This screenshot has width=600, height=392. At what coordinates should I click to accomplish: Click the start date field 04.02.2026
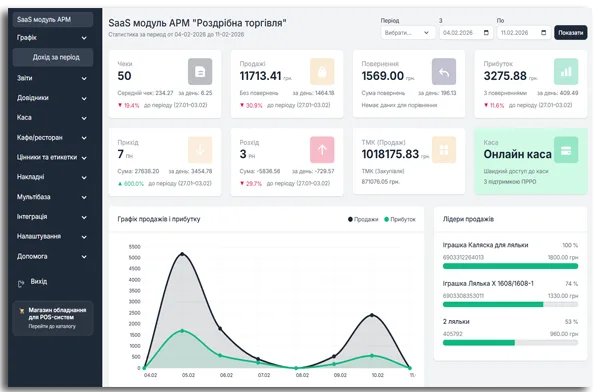465,33
